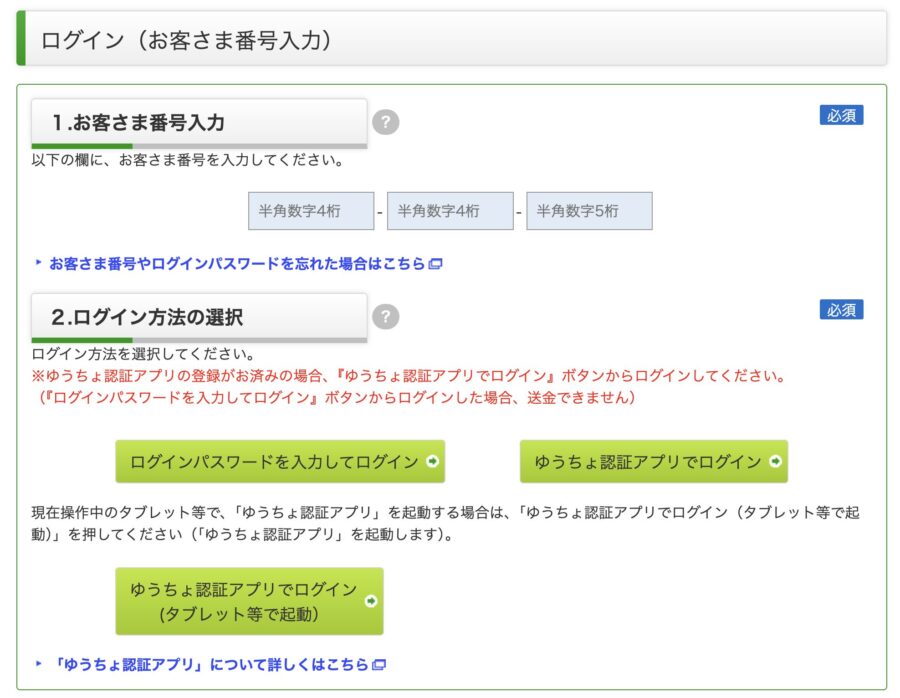Click the triangle bullet before the 認証アプリ details link

pyautogui.click(x=39, y=664)
